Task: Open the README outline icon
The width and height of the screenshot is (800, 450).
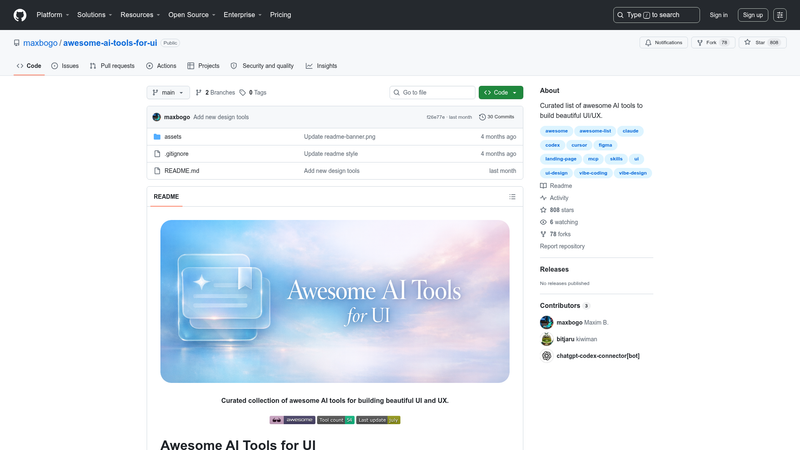Action: coord(512,196)
